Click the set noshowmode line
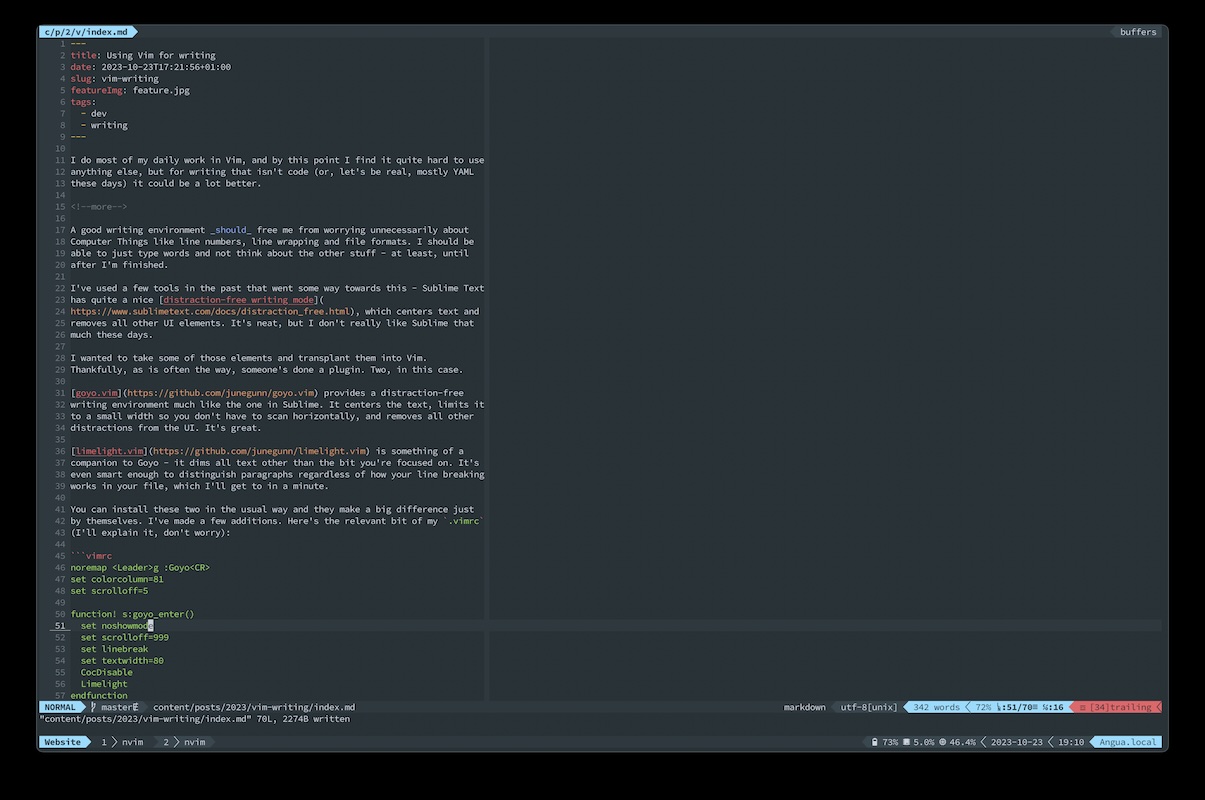 [117, 625]
